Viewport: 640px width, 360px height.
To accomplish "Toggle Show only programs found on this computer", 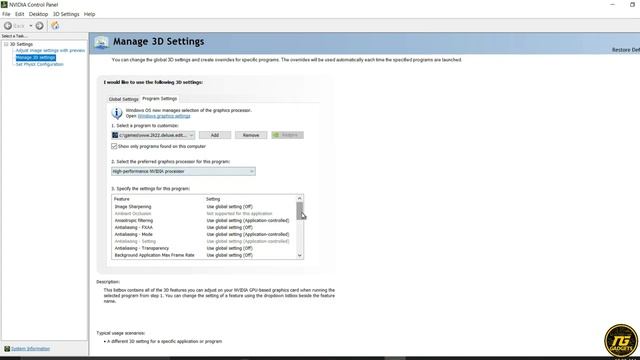I will tap(114, 146).
